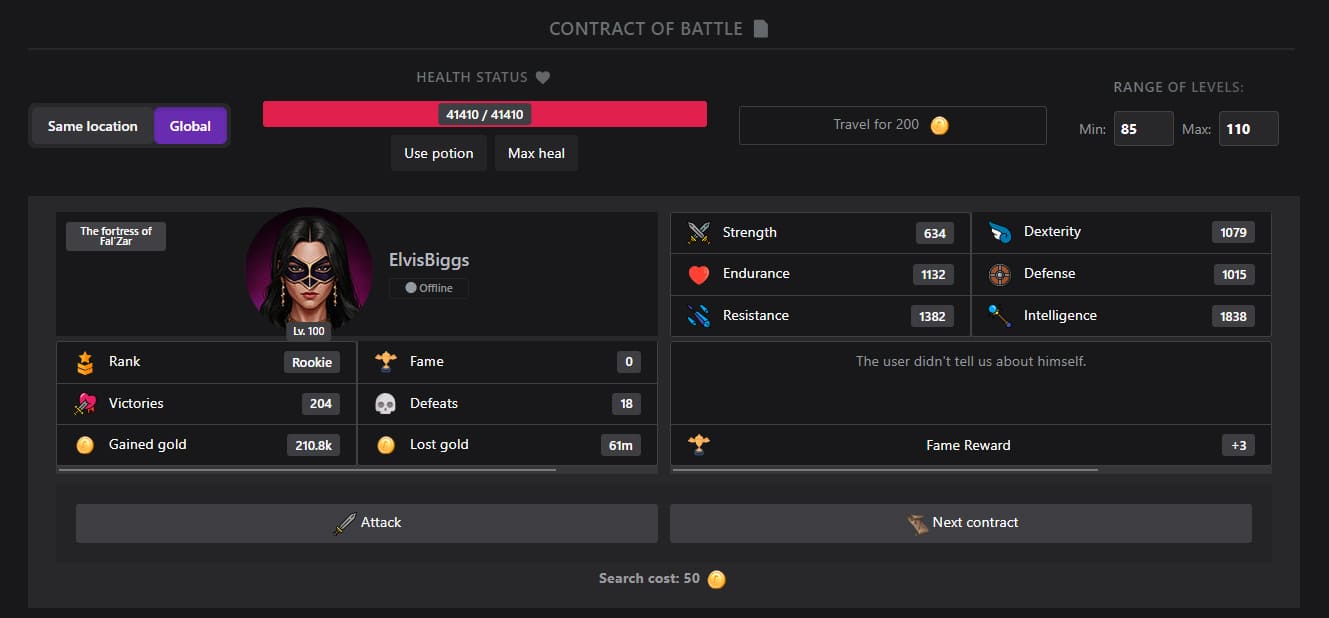Click the red health bar

click(x=485, y=114)
